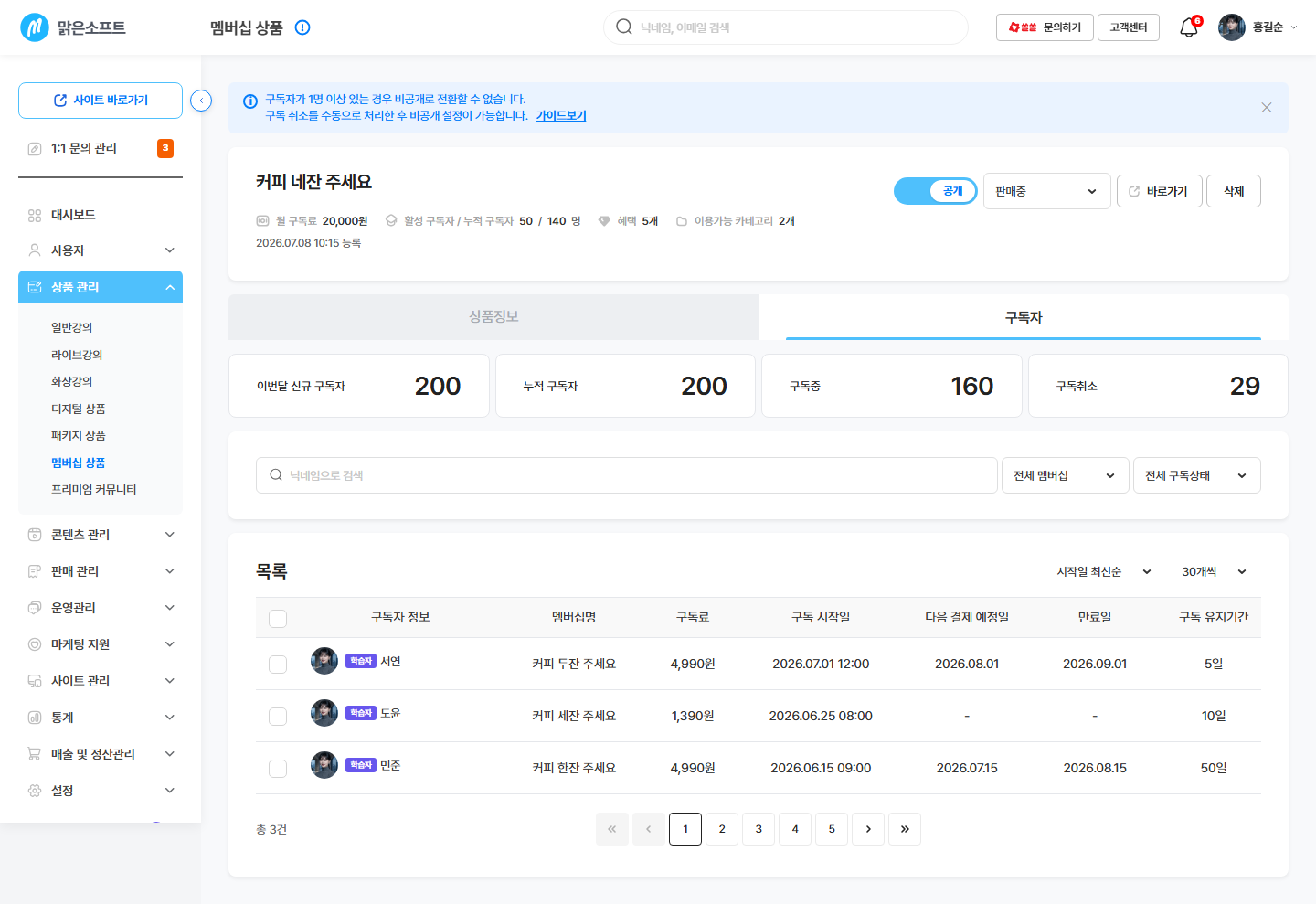The image size is (1316, 904).
Task: Go to the next page arrow
Action: coord(868,829)
